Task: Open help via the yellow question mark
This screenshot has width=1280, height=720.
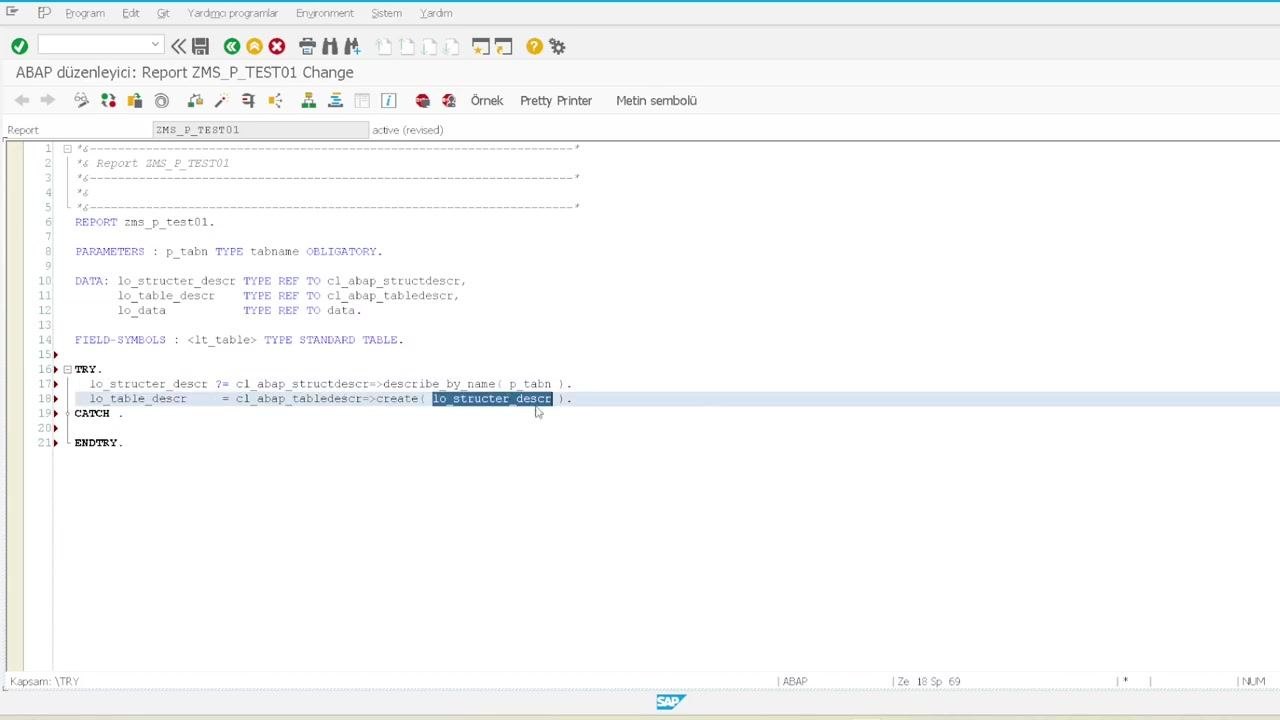Action: pos(534,46)
